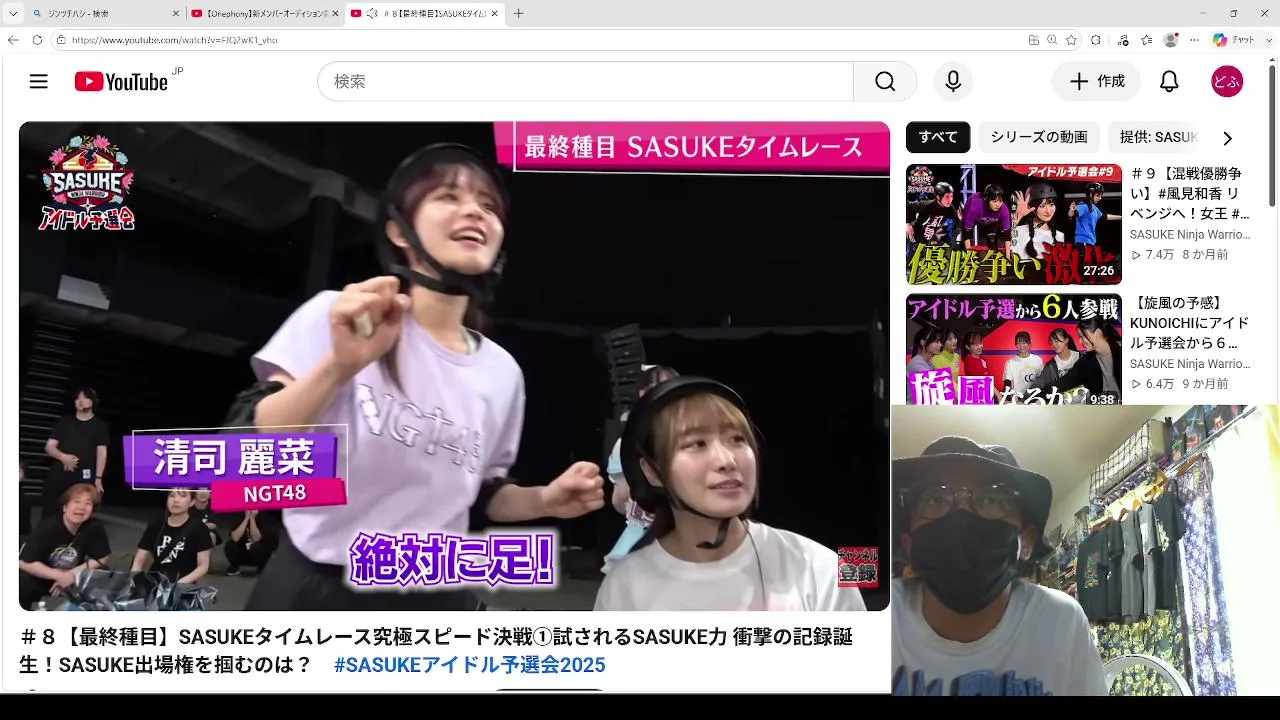The height and width of the screenshot is (720, 1280).
Task: Focus the YouTube 検索 search field
Action: (x=585, y=82)
